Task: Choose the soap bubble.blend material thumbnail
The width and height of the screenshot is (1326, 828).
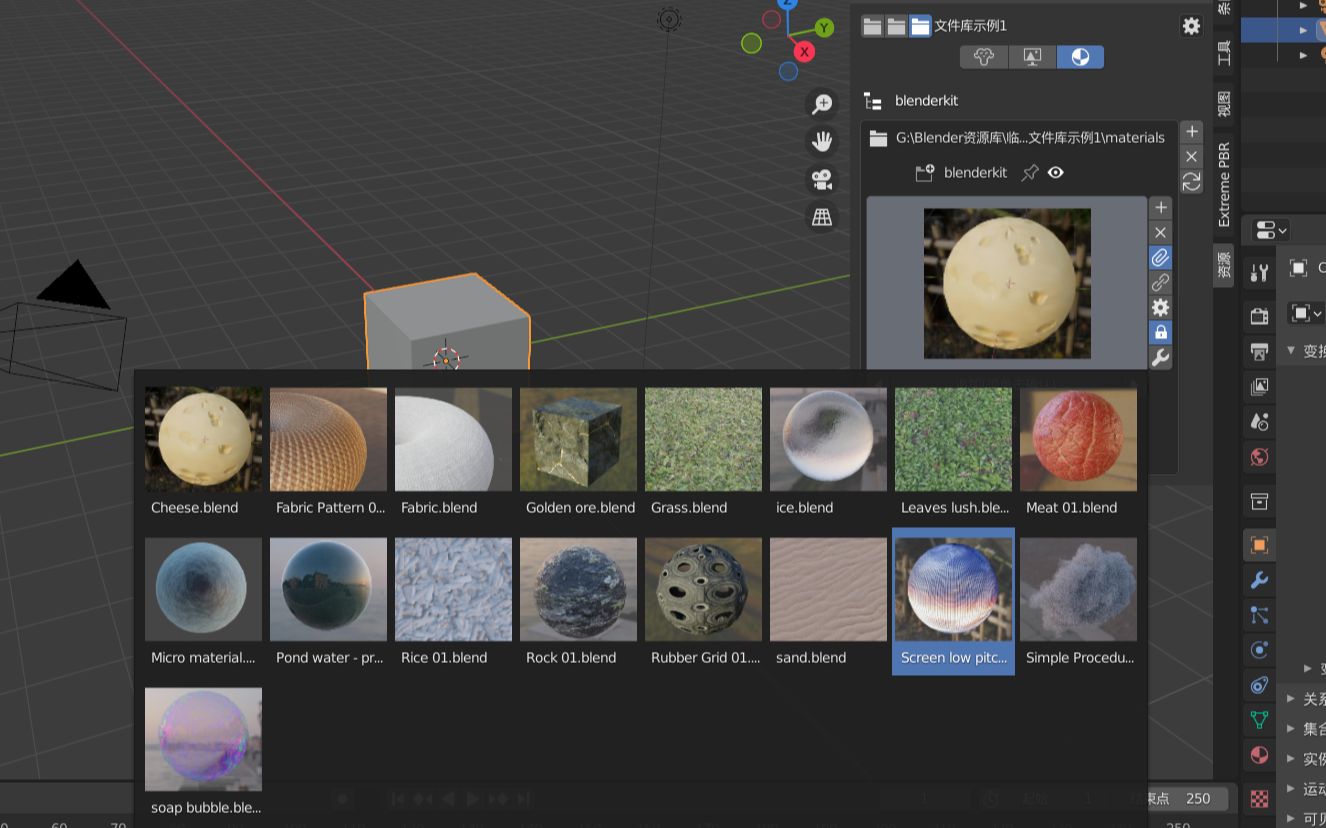Action: coord(203,739)
